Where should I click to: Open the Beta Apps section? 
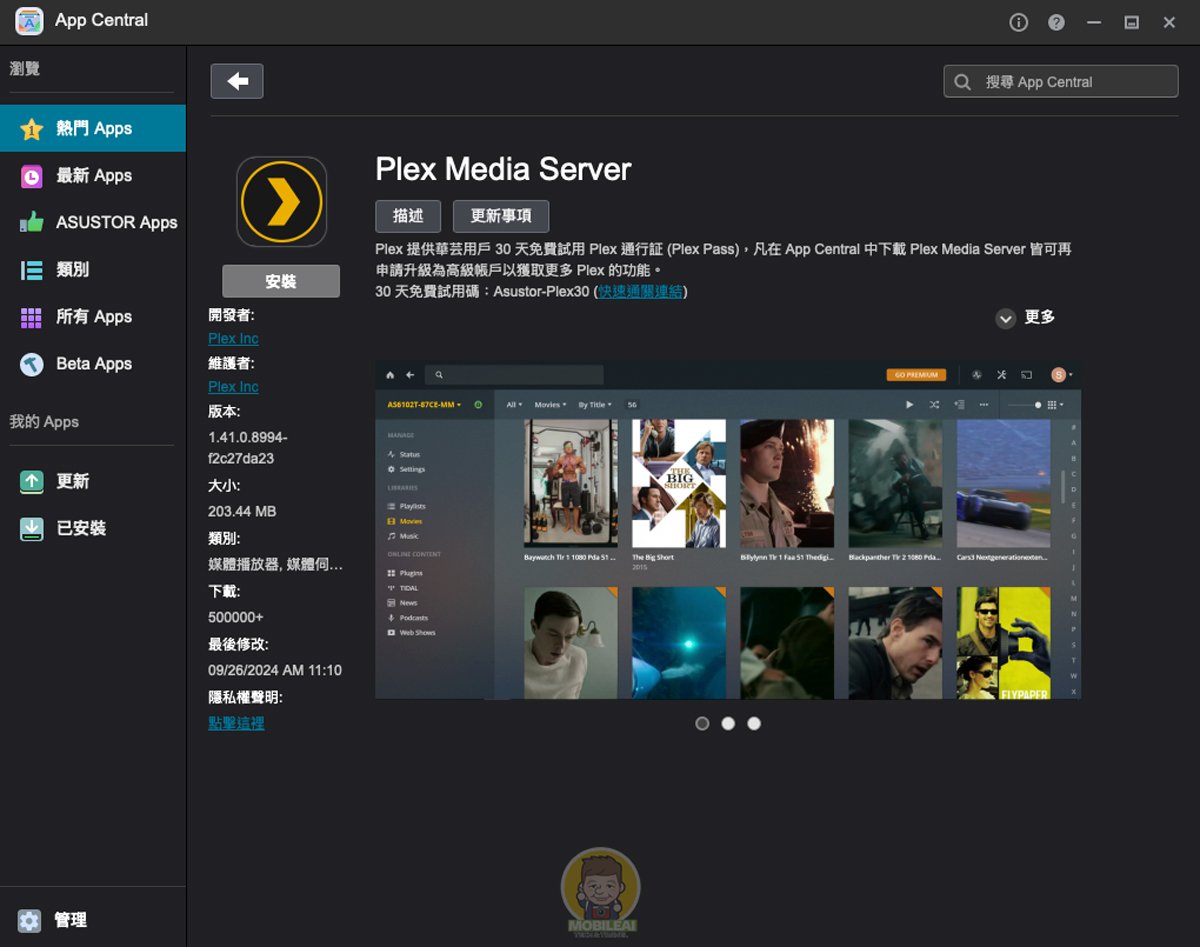click(93, 363)
